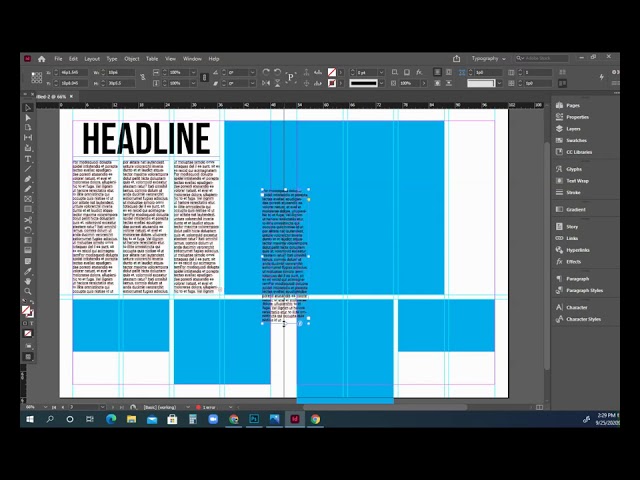
Task: Select the Selection tool in the toolbox
Action: point(28,108)
